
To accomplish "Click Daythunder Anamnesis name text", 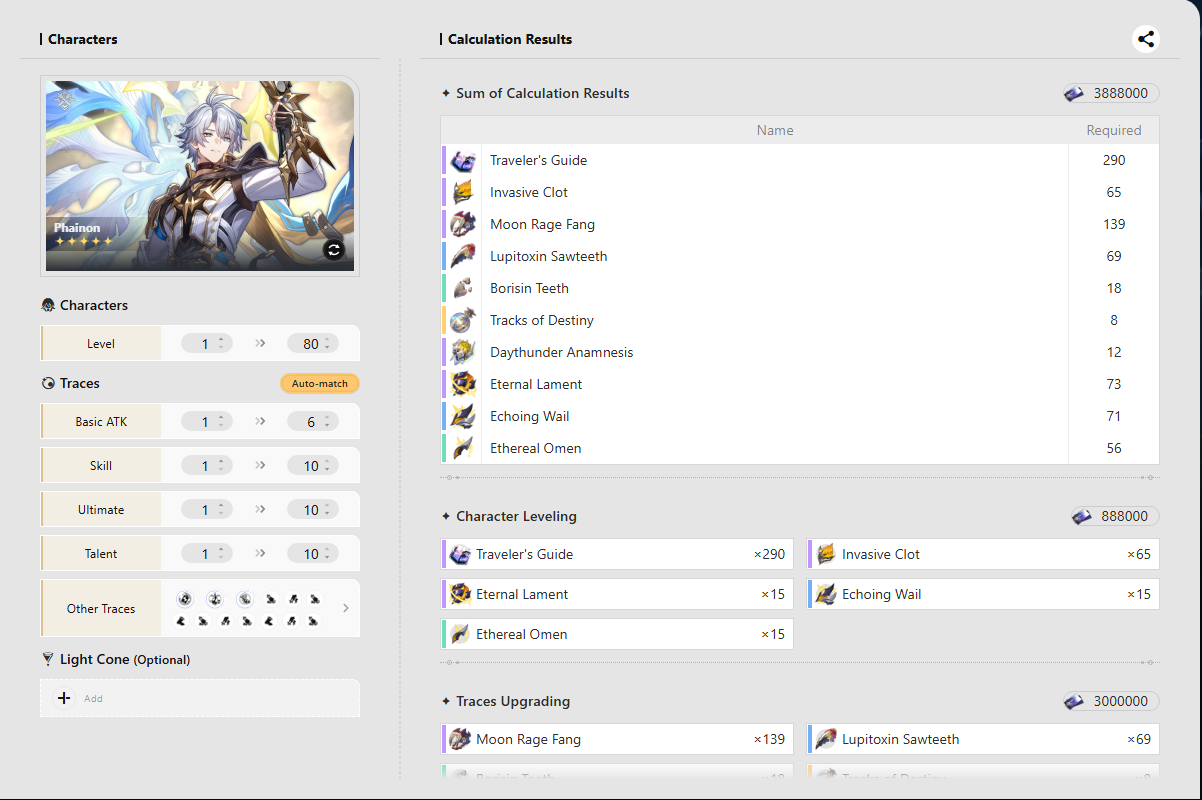I will click(561, 352).
